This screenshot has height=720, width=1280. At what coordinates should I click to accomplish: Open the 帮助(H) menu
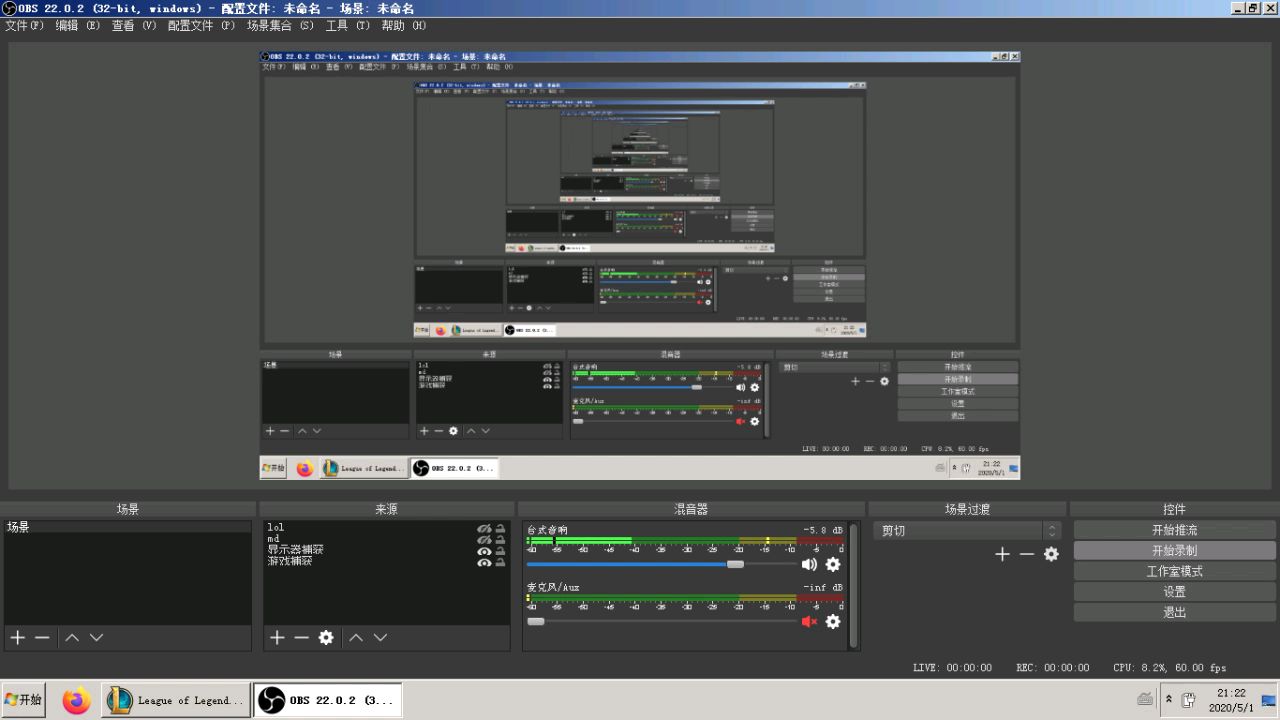pos(404,26)
